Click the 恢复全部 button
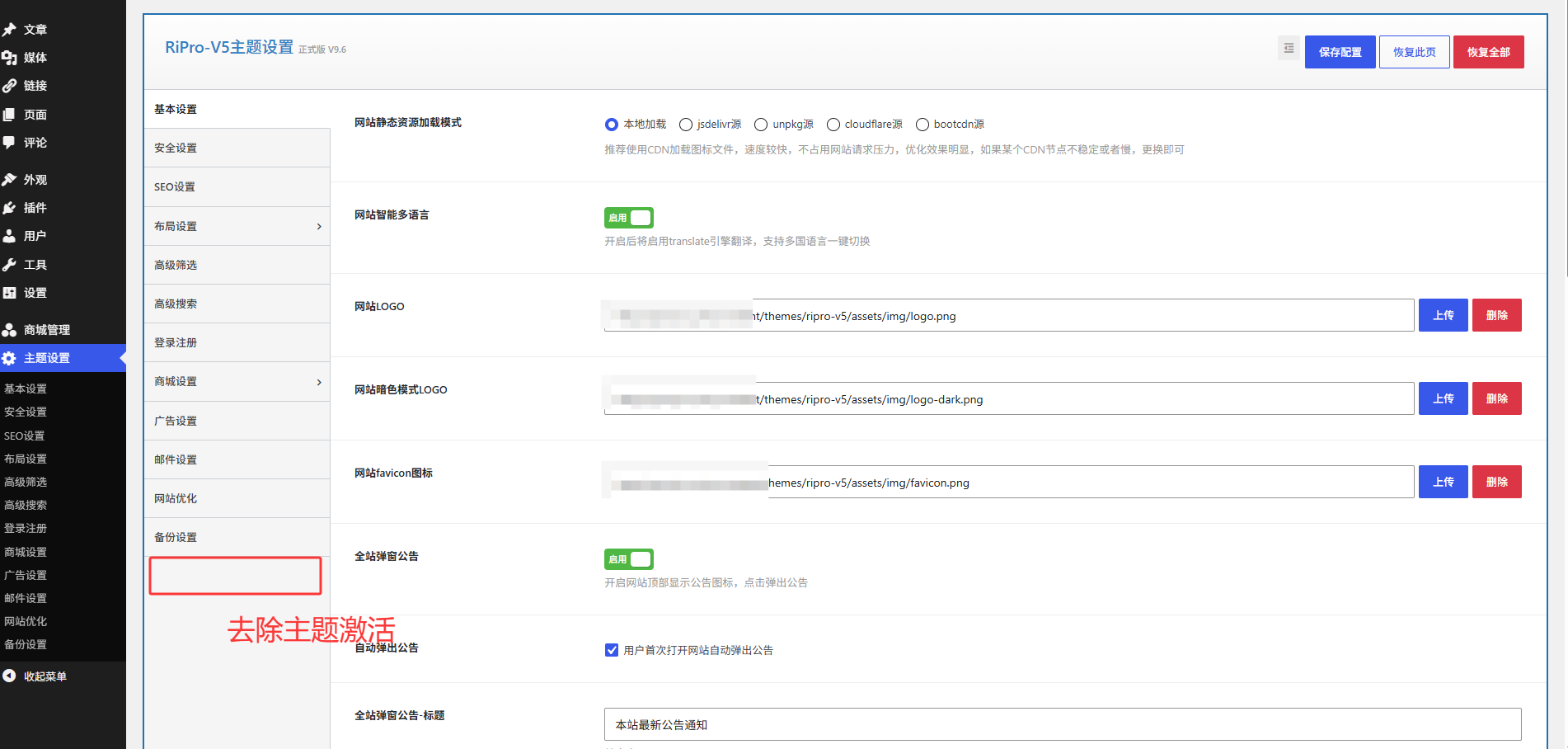Viewport: 1568px width, 749px height. click(1489, 52)
